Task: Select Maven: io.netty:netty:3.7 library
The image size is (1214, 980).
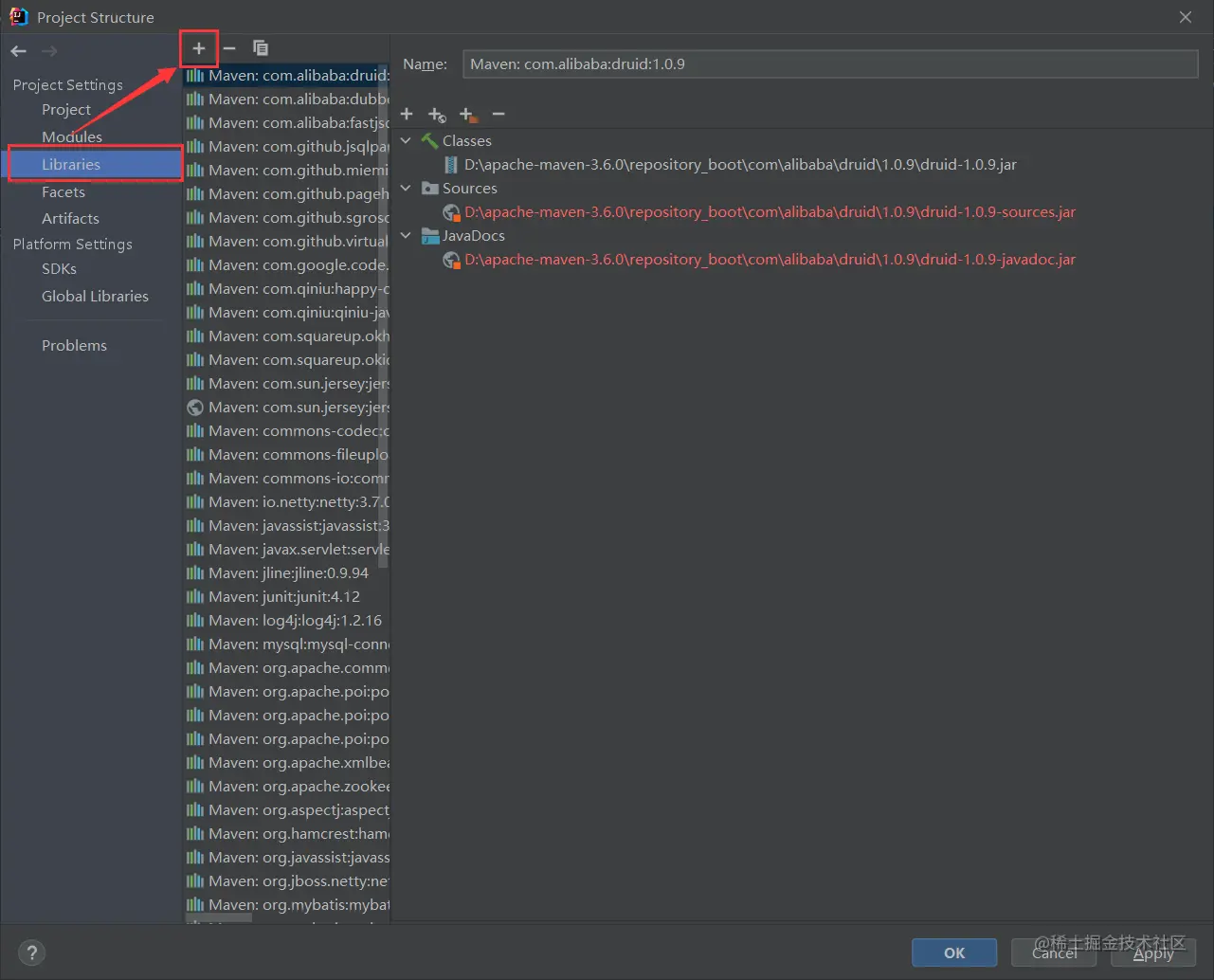Action: tap(286, 501)
